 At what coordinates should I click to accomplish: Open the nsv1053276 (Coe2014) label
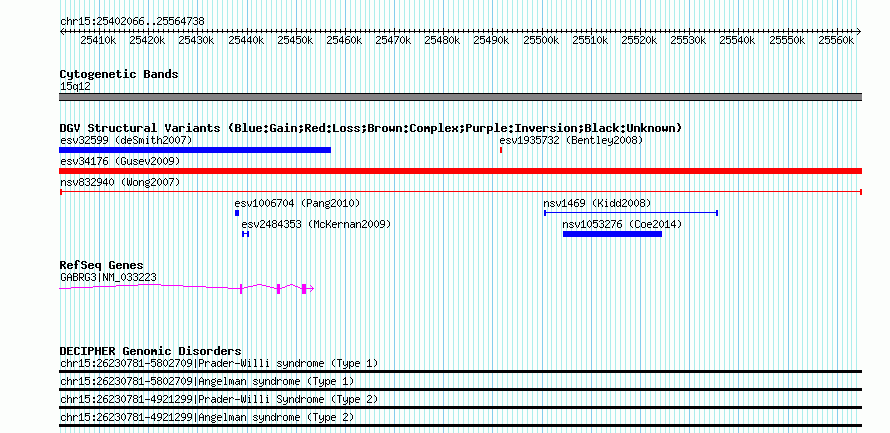click(623, 224)
